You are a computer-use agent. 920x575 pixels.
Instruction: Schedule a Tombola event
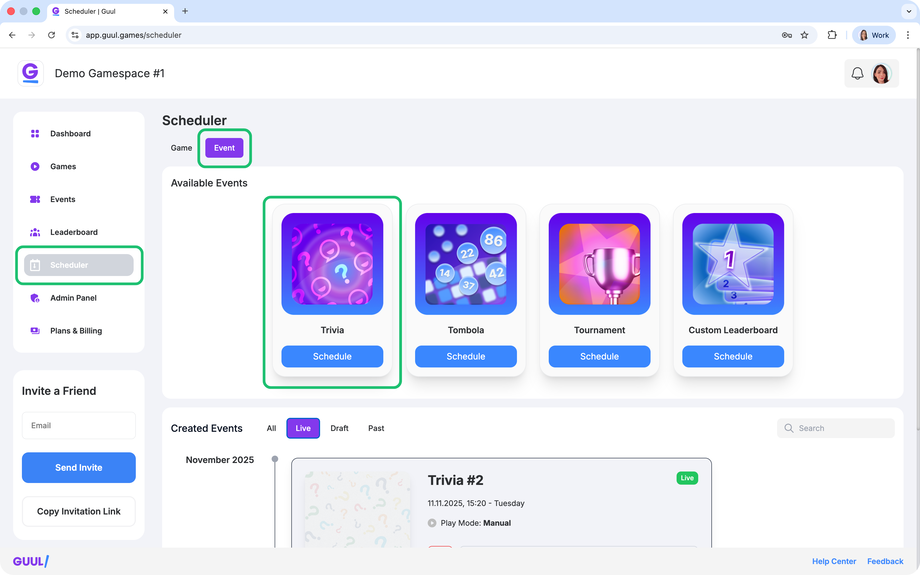466,356
